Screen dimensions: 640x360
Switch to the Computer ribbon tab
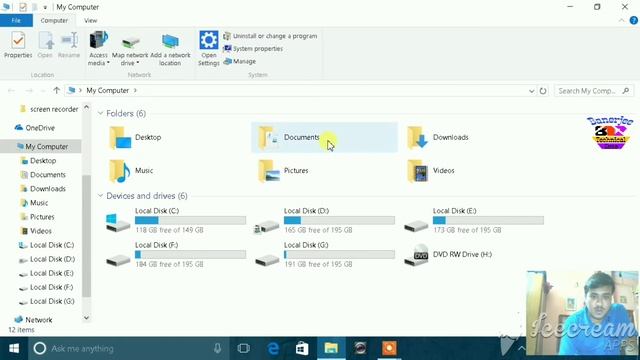54,20
